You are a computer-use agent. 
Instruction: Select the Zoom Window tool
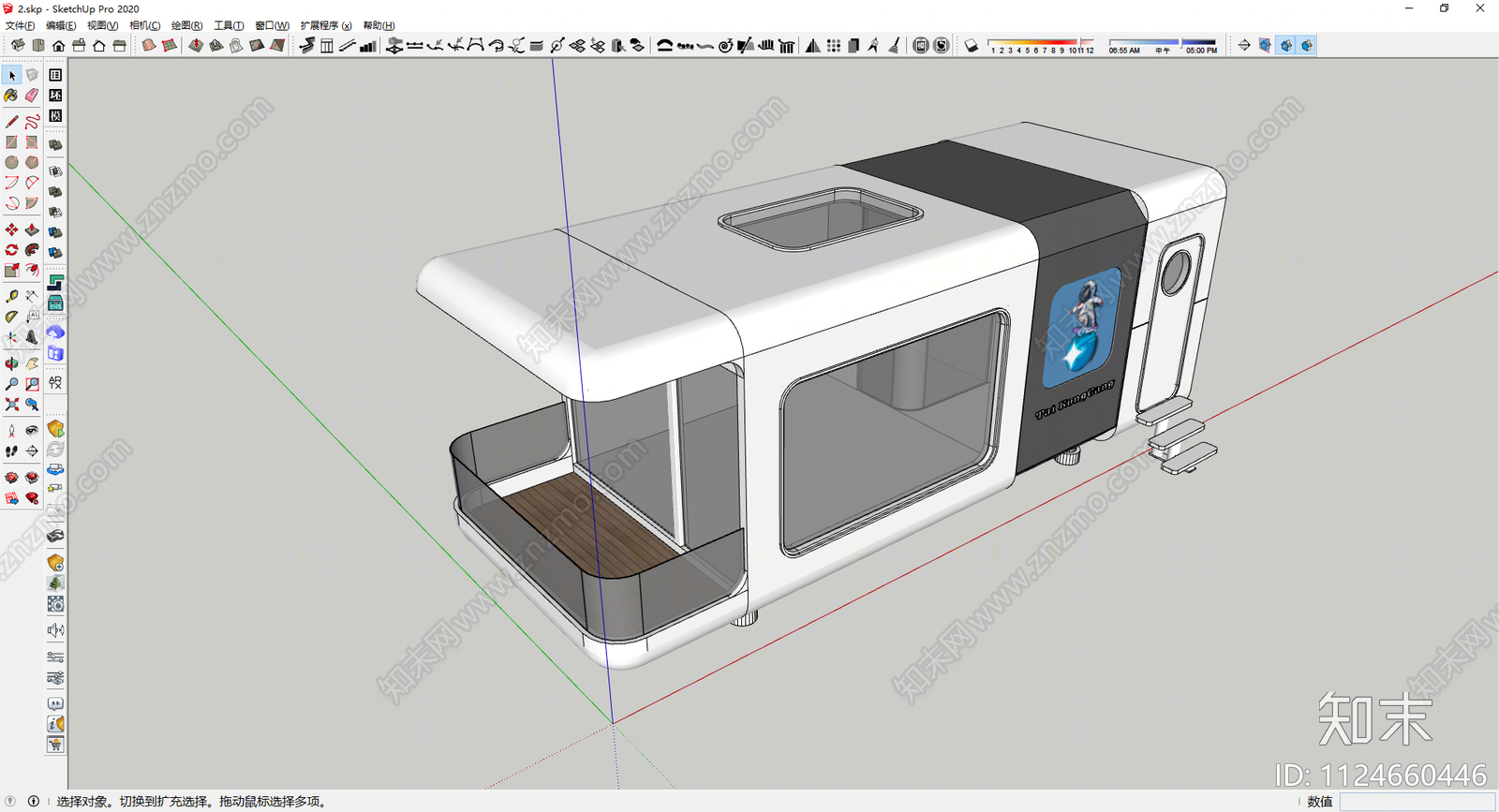coord(32,384)
